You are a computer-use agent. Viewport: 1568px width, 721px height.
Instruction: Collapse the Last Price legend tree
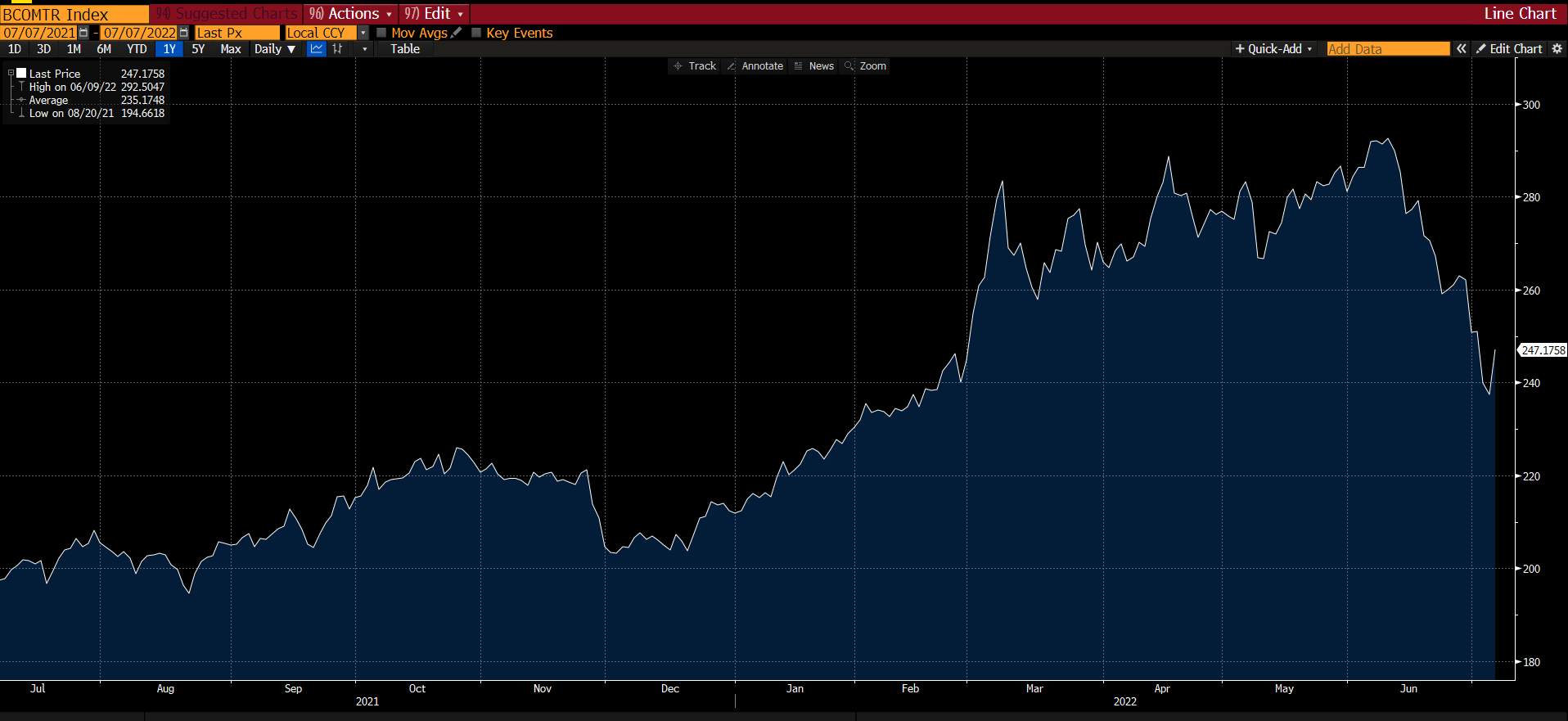pos(11,73)
